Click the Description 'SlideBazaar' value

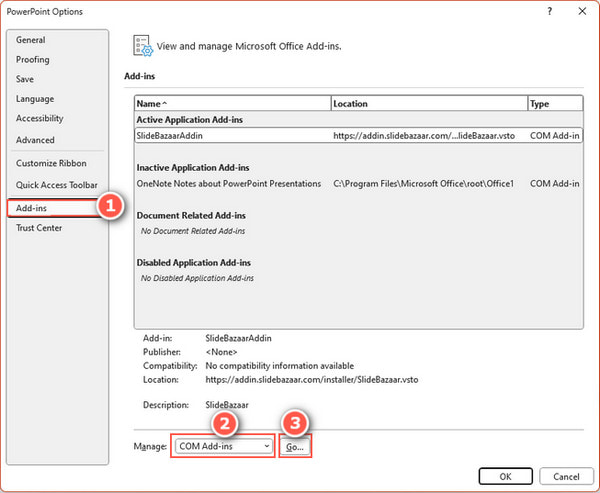[227, 405]
